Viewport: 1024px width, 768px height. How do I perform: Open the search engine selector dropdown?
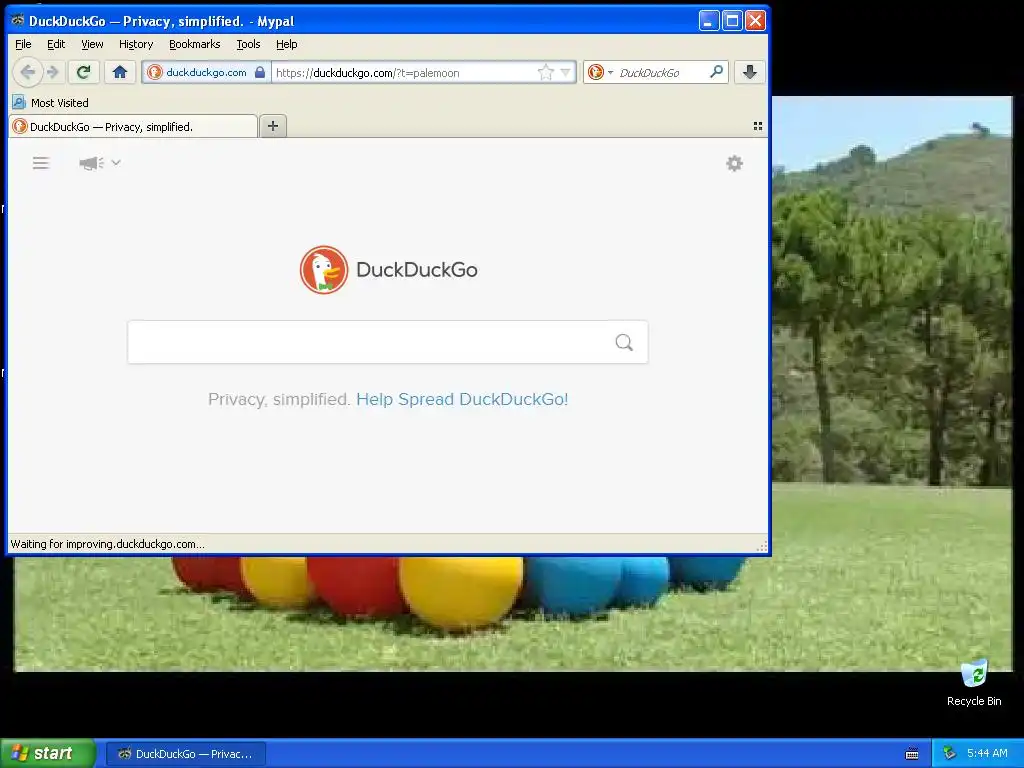(x=600, y=72)
